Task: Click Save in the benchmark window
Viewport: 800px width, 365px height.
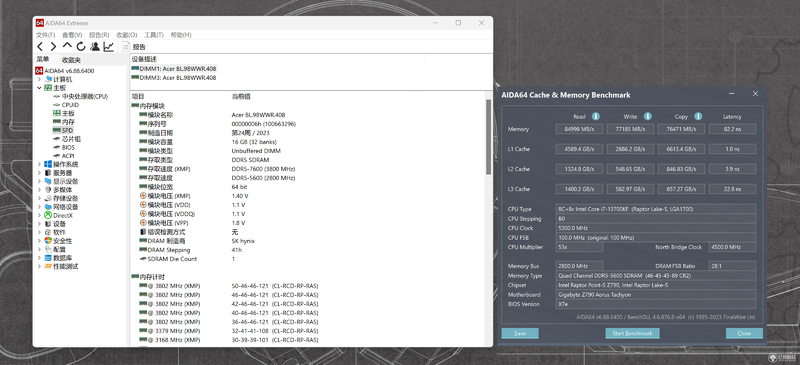Action: (520, 333)
